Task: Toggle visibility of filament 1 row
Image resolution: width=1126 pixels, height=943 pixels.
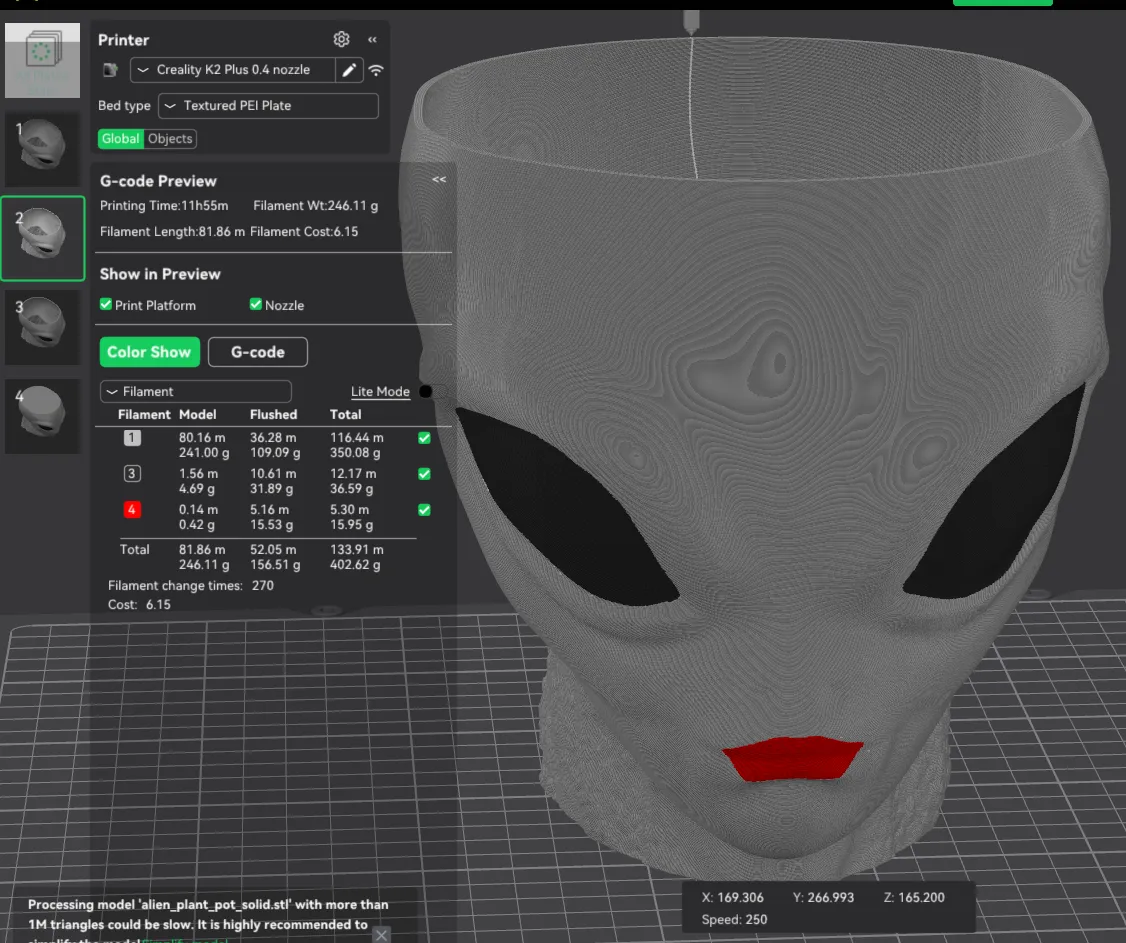Action: pyautogui.click(x=424, y=438)
